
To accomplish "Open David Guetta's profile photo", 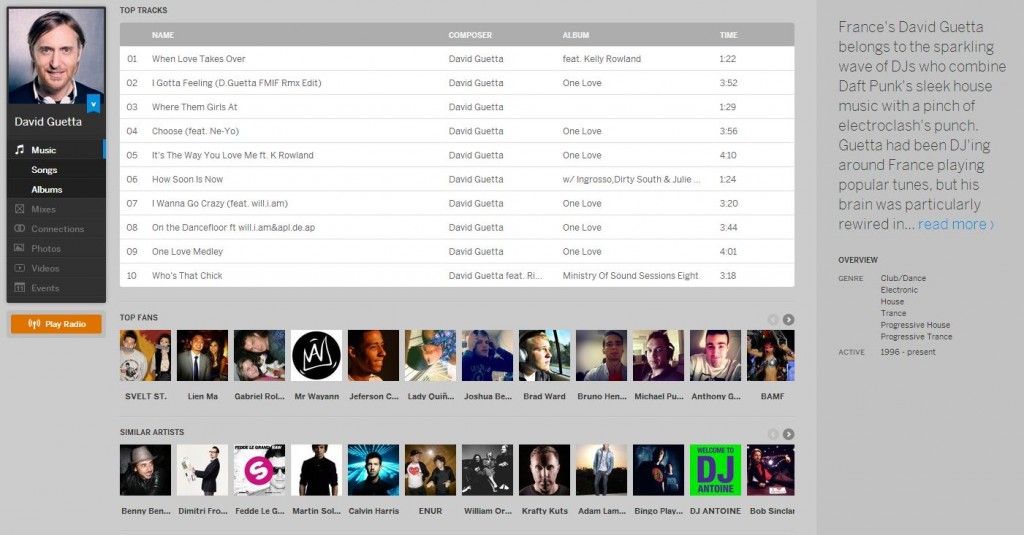I will [56, 56].
